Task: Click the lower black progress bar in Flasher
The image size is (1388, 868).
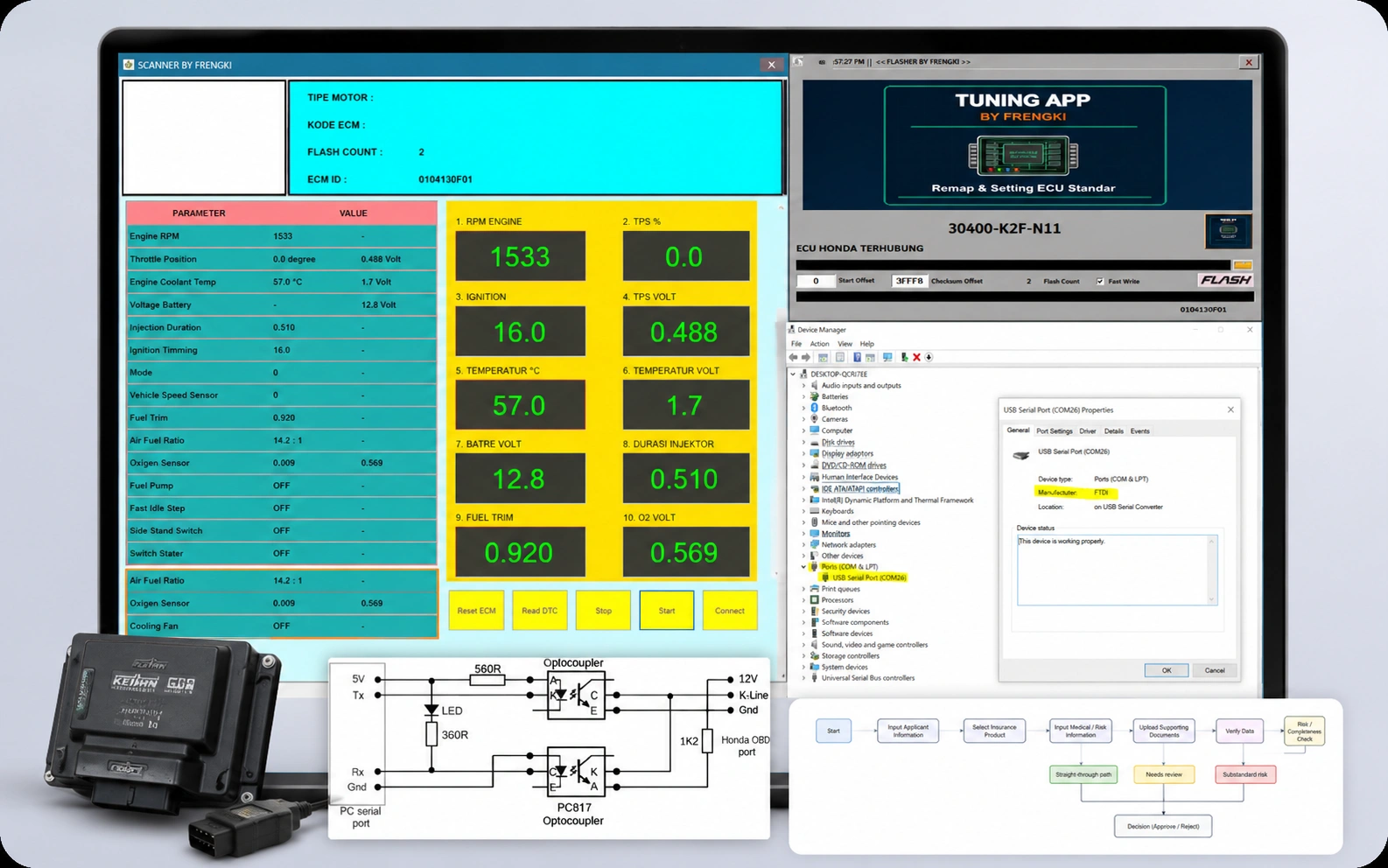Action: [x=1025, y=297]
